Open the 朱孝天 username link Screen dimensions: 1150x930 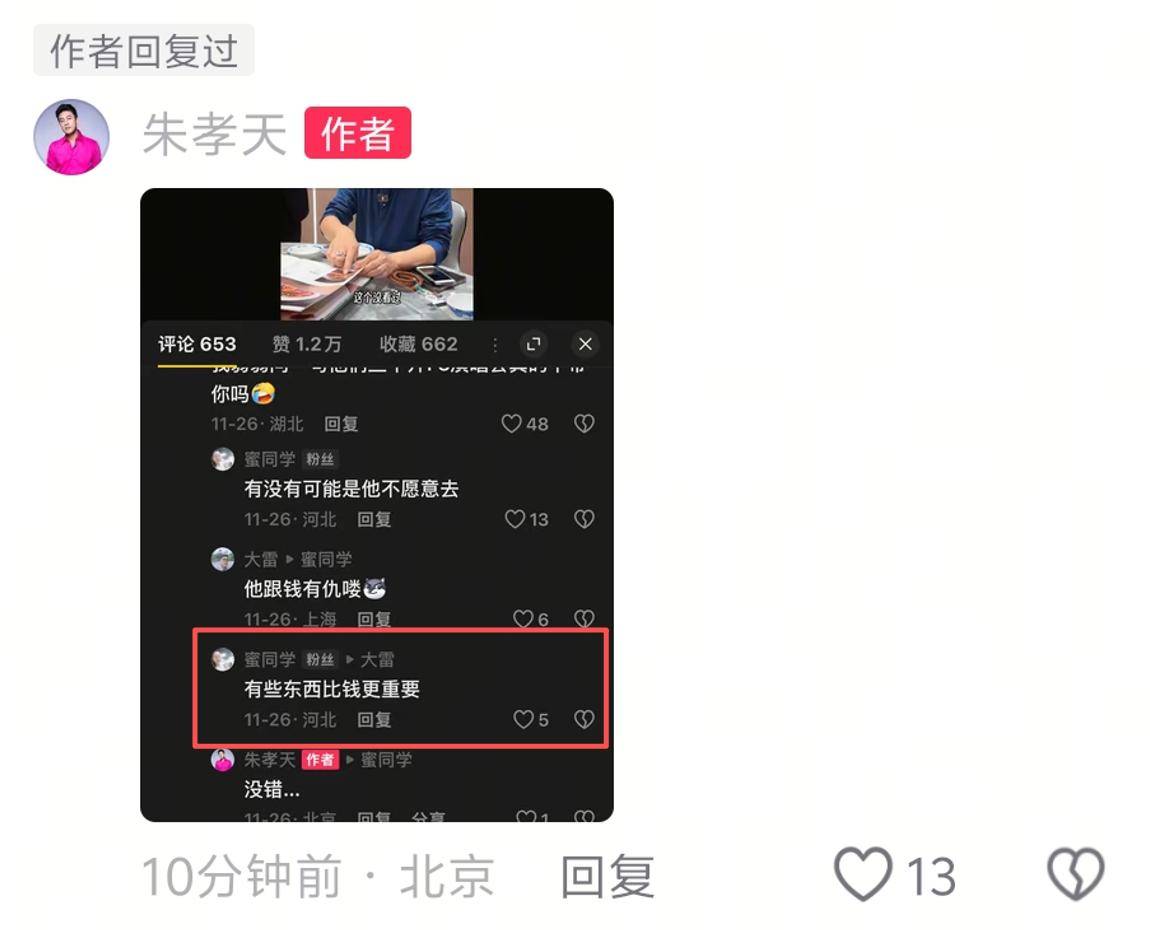214,135
